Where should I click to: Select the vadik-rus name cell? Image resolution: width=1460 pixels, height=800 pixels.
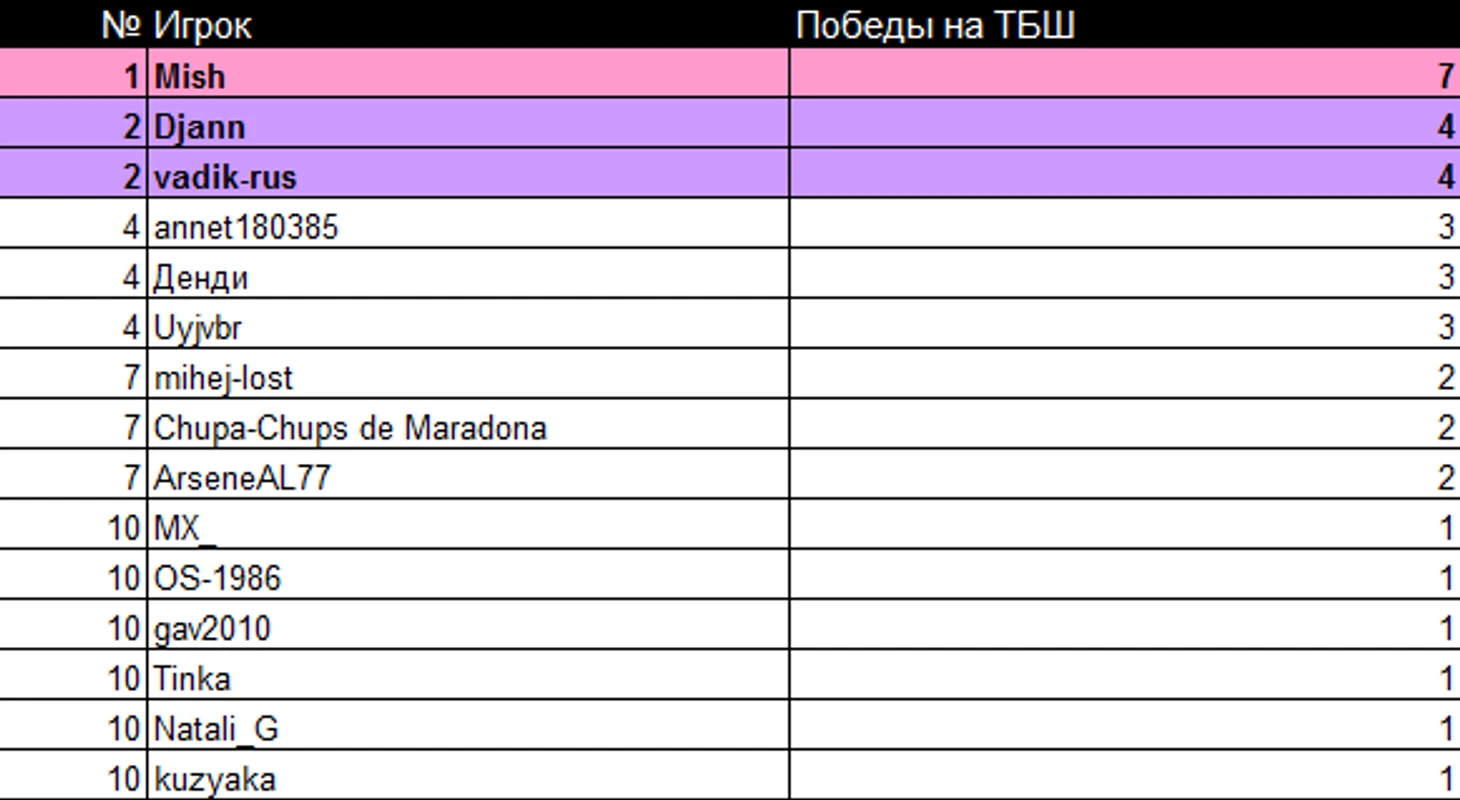[x=468, y=174]
